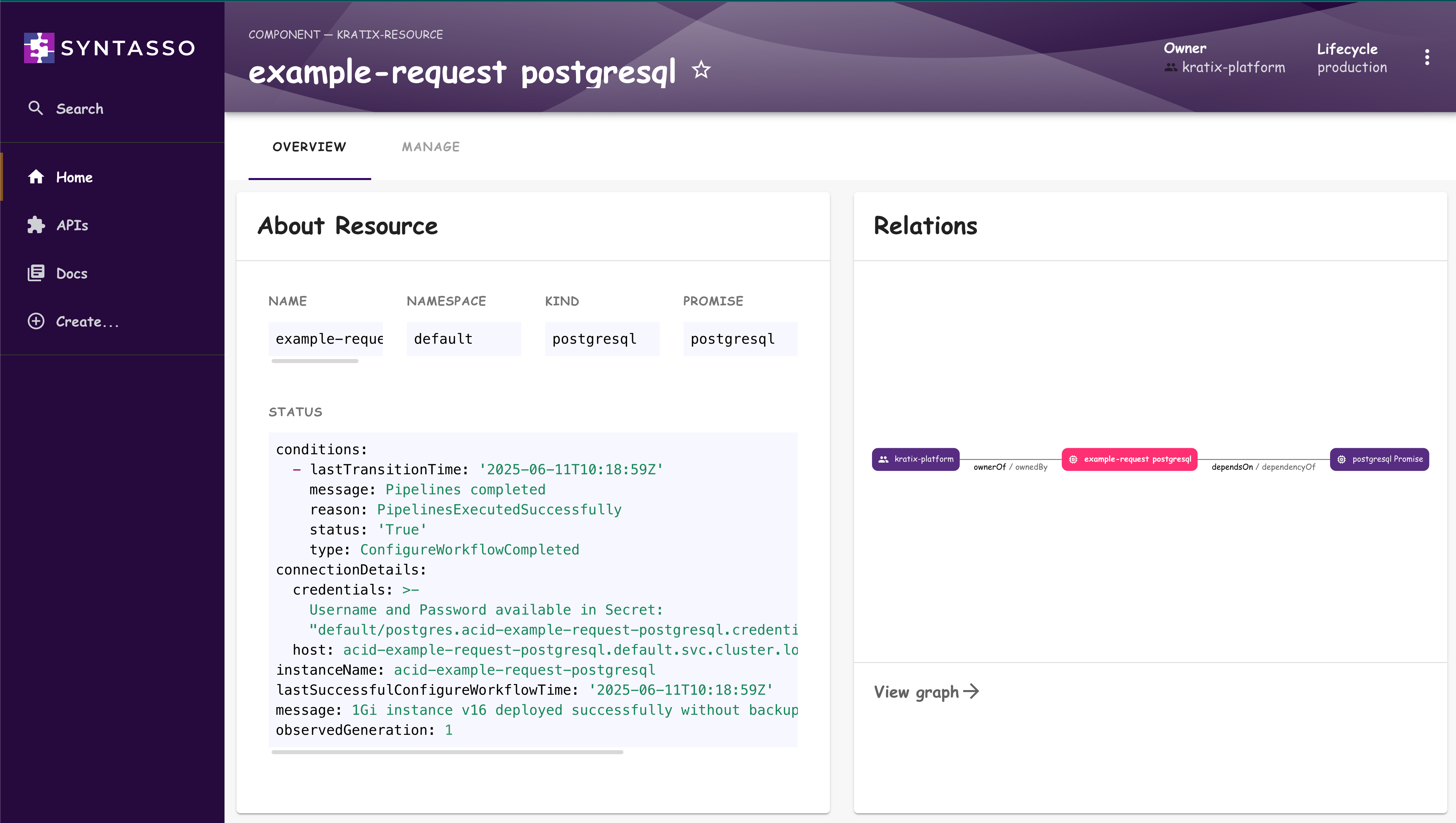Image resolution: width=1456 pixels, height=823 pixels.
Task: Click the owner group icon in header
Action: coord(1171,67)
